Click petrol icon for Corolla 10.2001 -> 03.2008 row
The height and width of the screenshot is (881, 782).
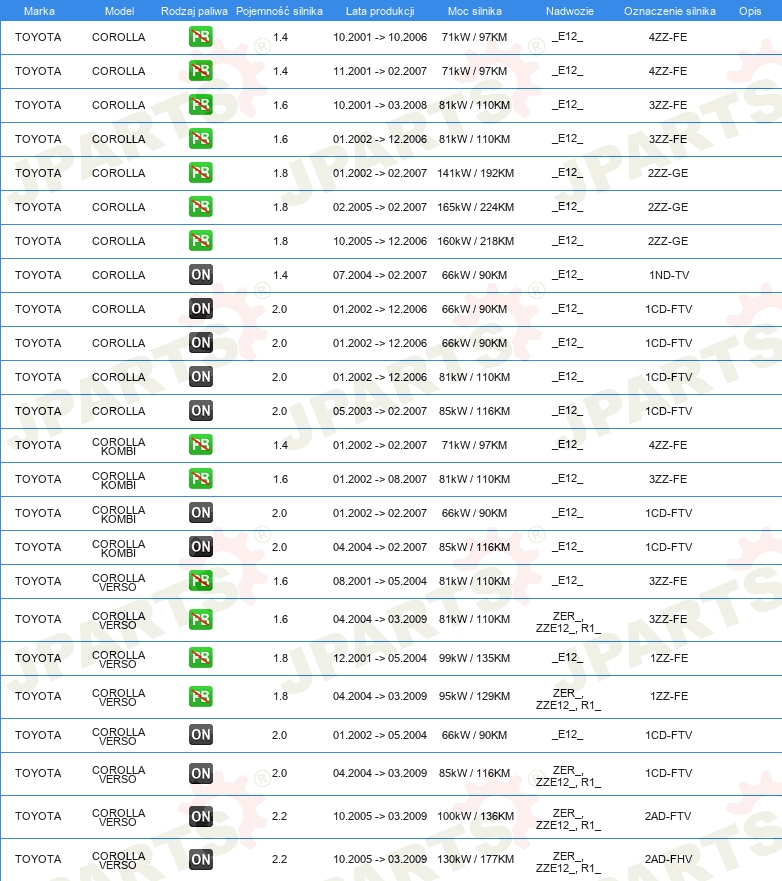point(201,105)
